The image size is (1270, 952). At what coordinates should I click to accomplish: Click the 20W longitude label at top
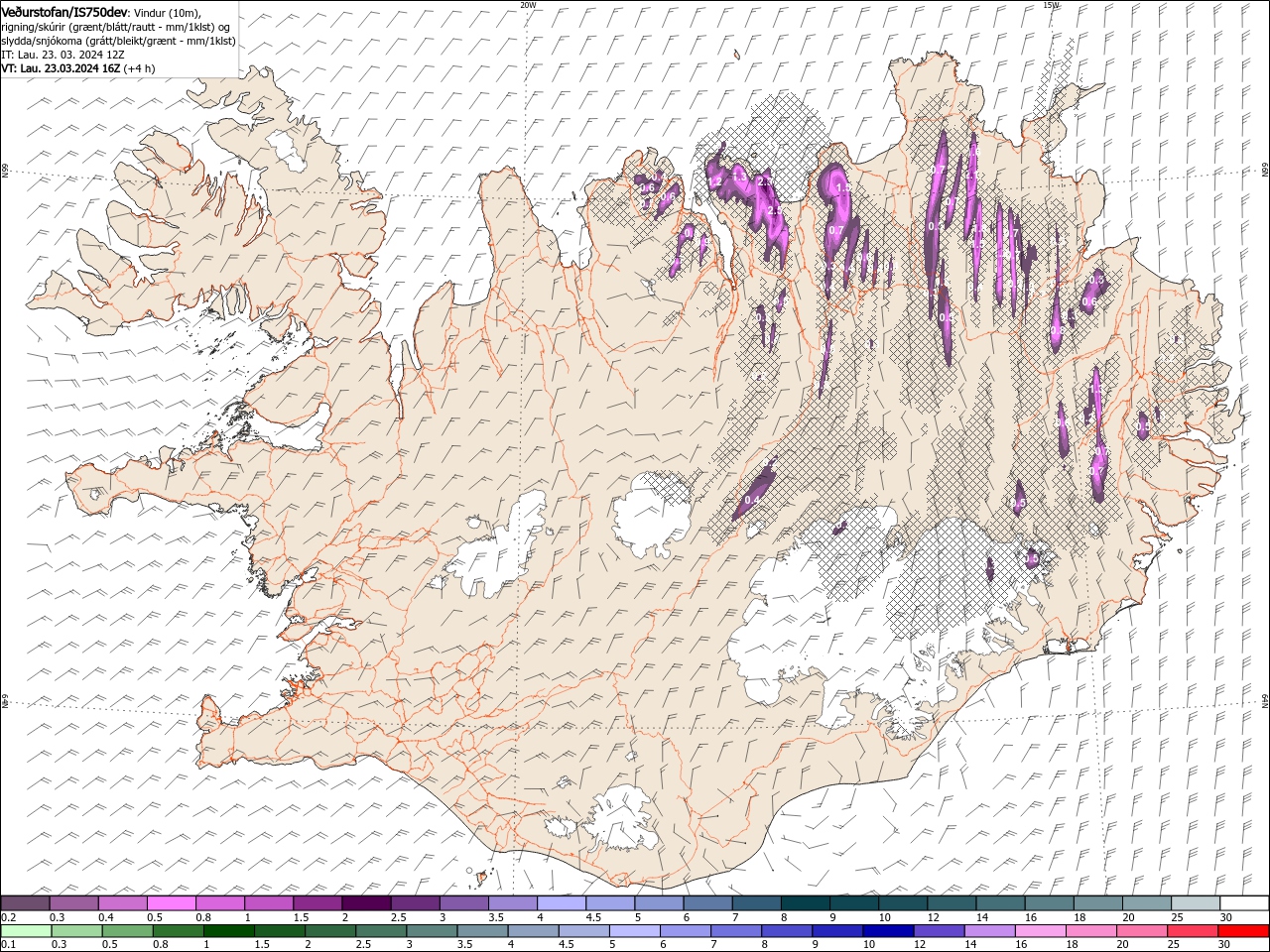pos(528,4)
